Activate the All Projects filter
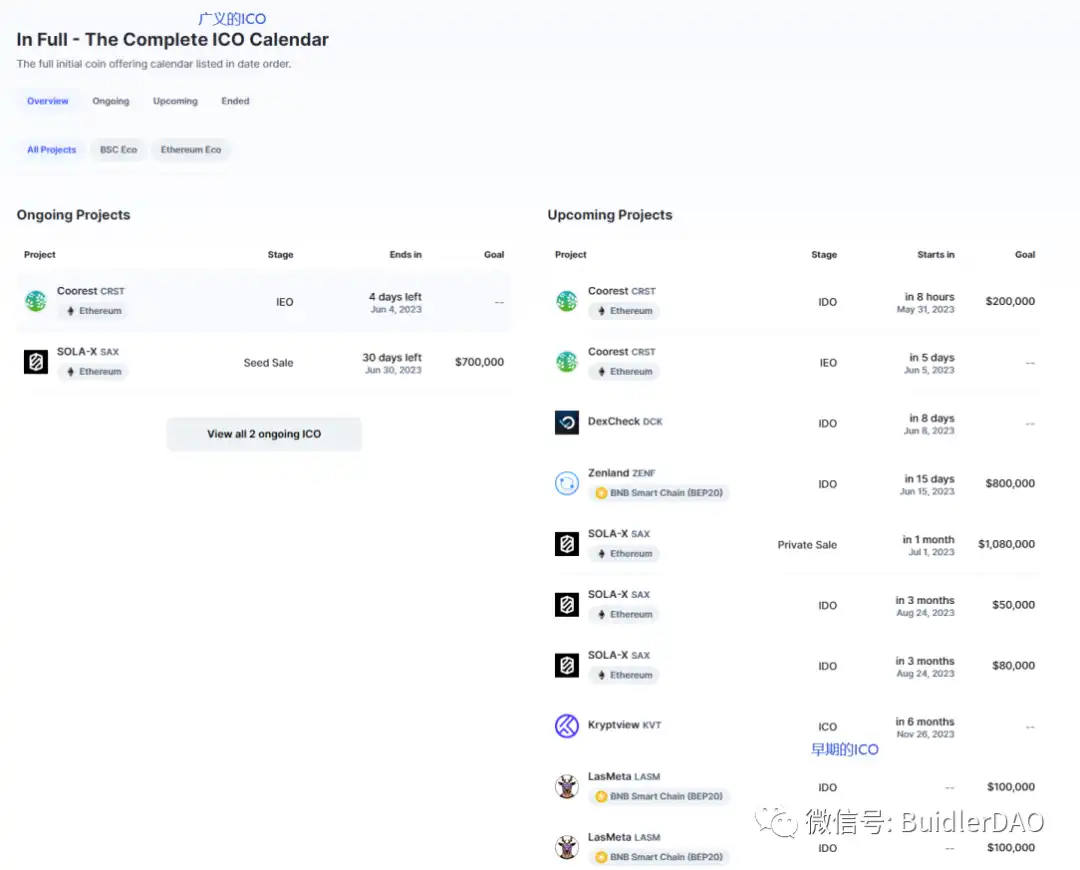Viewport: 1080px width, 870px height. [51, 149]
